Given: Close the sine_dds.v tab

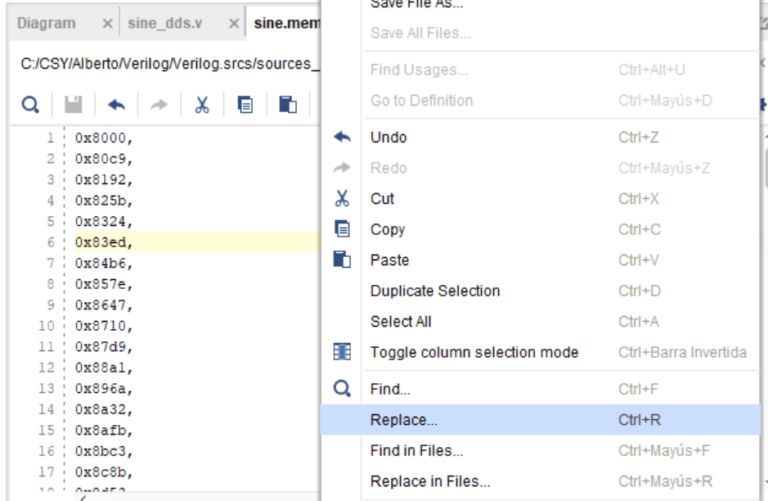Looking at the screenshot, I should [234, 23].
